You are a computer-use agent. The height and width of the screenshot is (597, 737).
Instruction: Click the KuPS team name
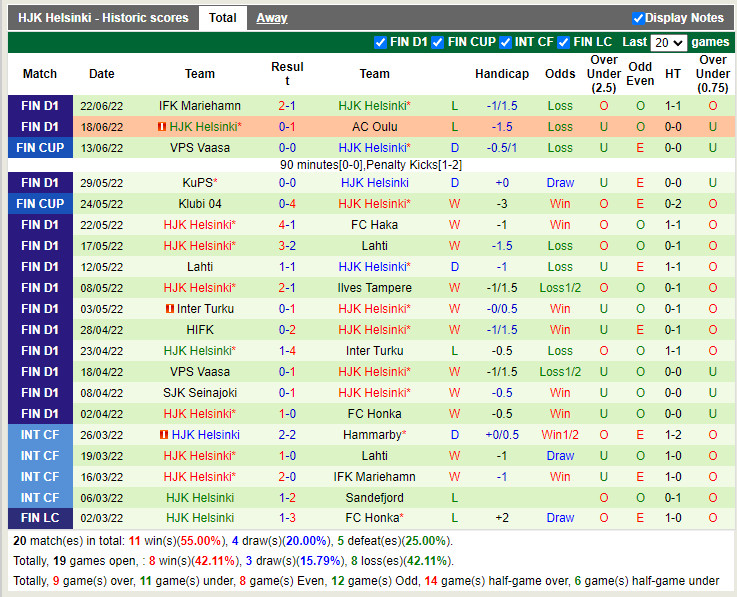[200, 183]
